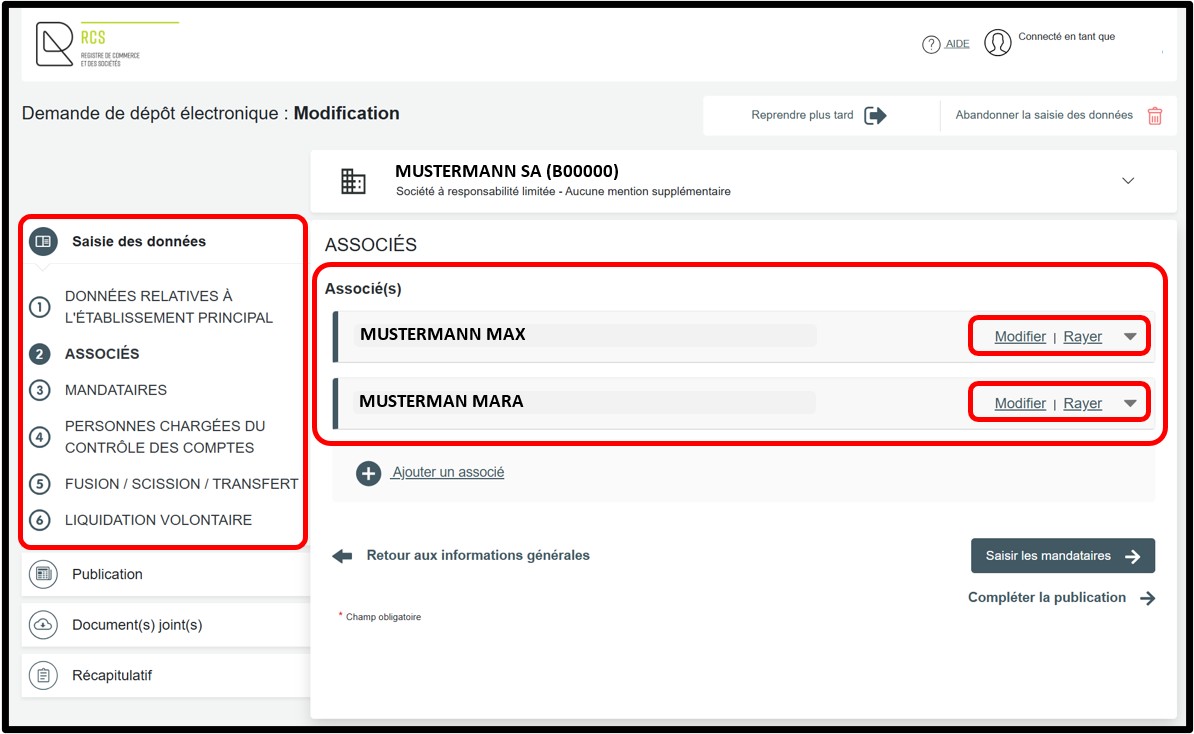Click the trash icon to abandon data entry
The height and width of the screenshot is (734, 1194).
pyautogui.click(x=1155, y=115)
